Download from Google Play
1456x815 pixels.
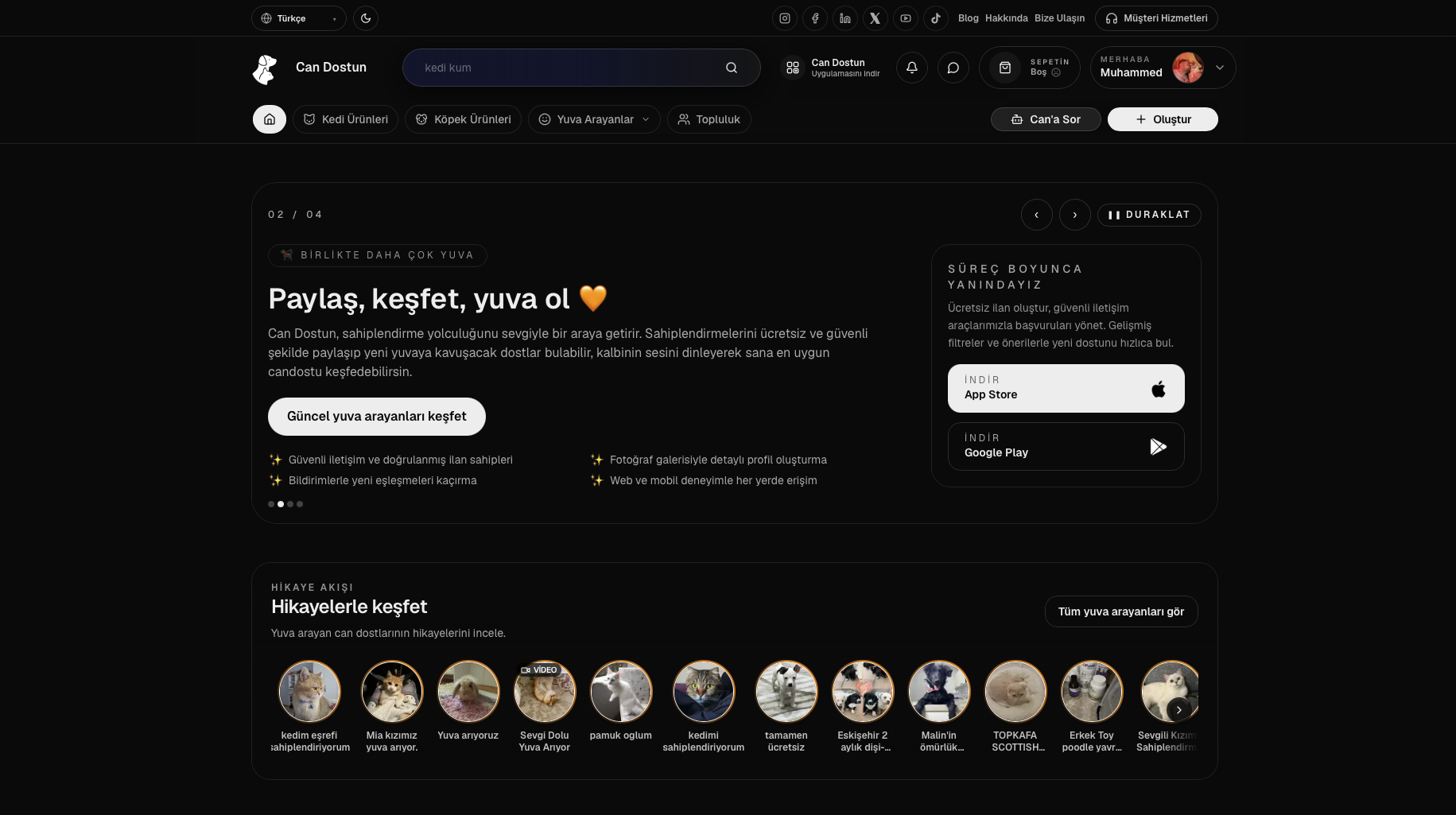(x=1066, y=446)
